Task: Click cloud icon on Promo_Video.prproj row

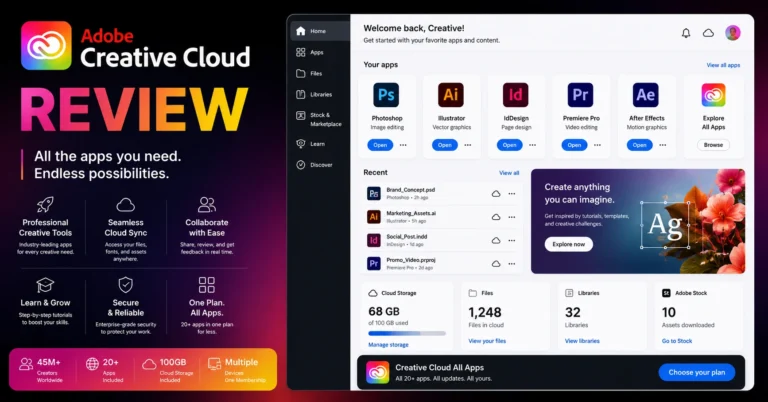Action: pyautogui.click(x=496, y=263)
